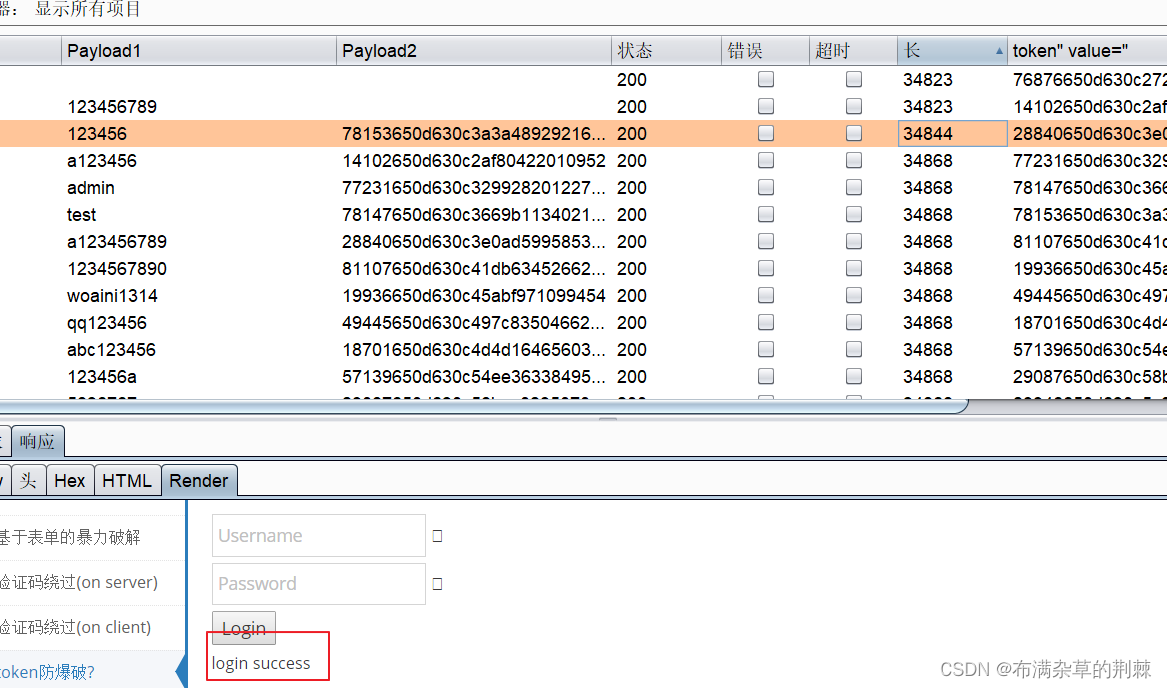This screenshot has width=1167, height=688.
Task: Click token cell starting 76876650d630c27
Action: 1089,80
